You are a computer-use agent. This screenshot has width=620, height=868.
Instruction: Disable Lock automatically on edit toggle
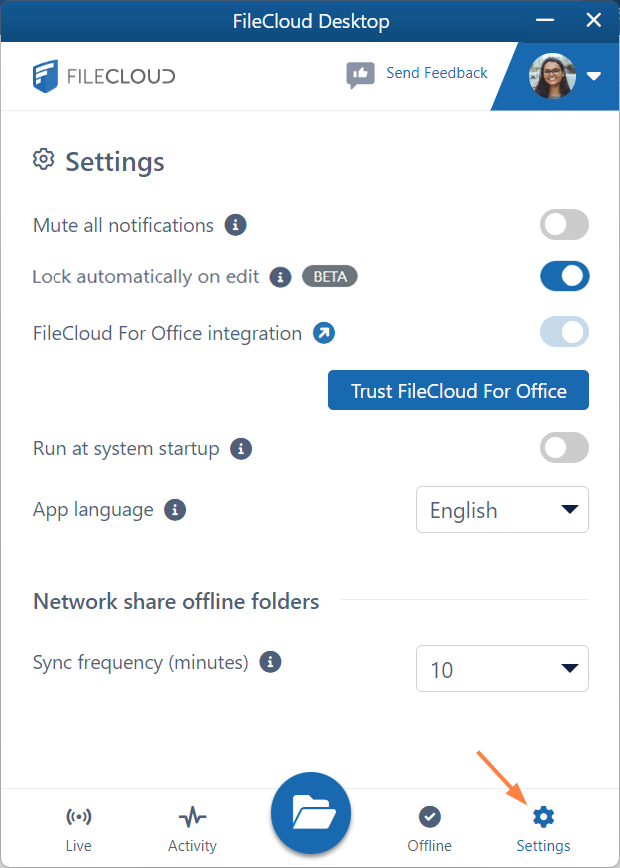564,276
